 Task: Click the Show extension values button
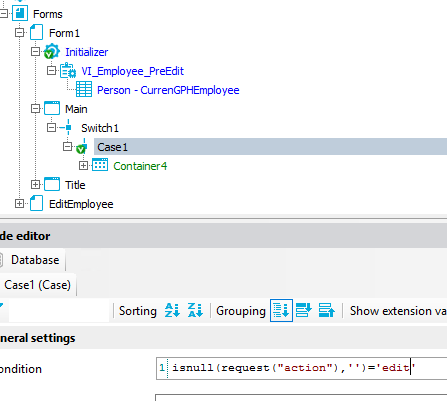coord(398,311)
